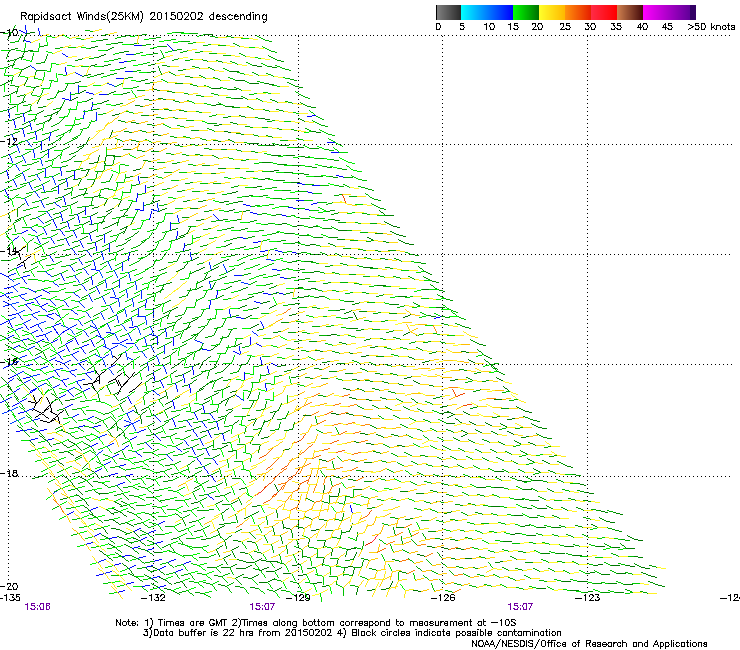The height and width of the screenshot is (650, 740).
Task: Click the green 15-20 knots legend swatch
Action: [526, 12]
